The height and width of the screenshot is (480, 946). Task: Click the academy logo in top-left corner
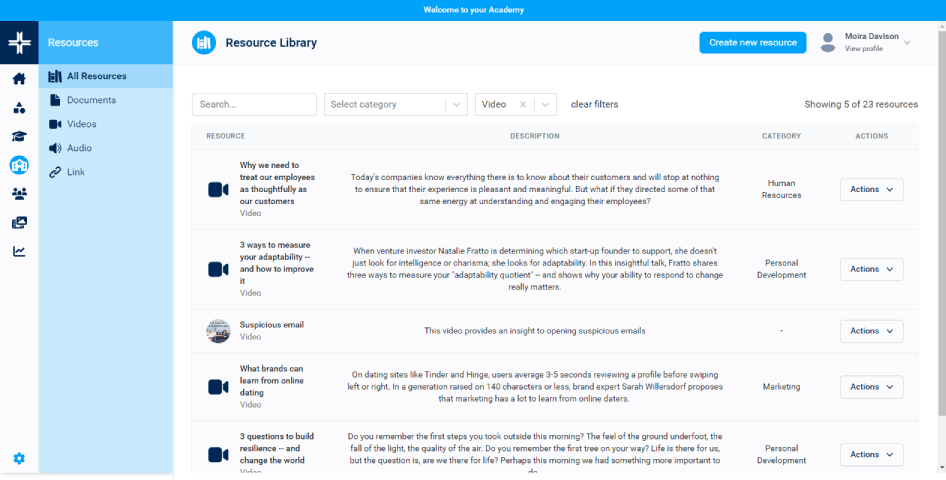click(19, 43)
